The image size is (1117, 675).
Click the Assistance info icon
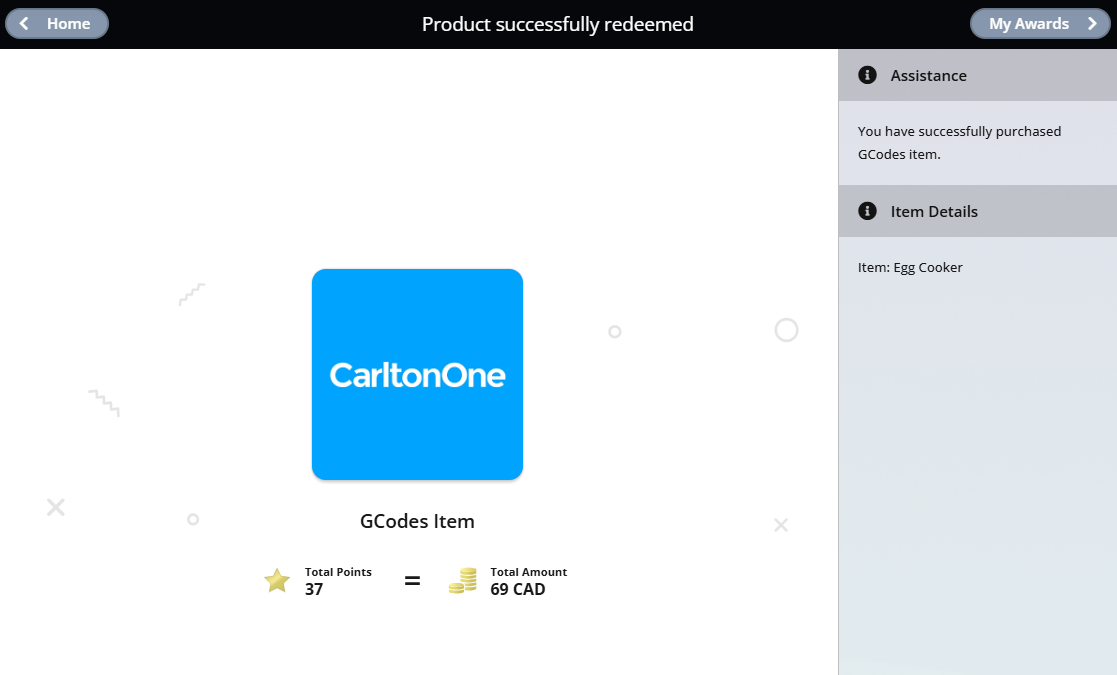[868, 75]
